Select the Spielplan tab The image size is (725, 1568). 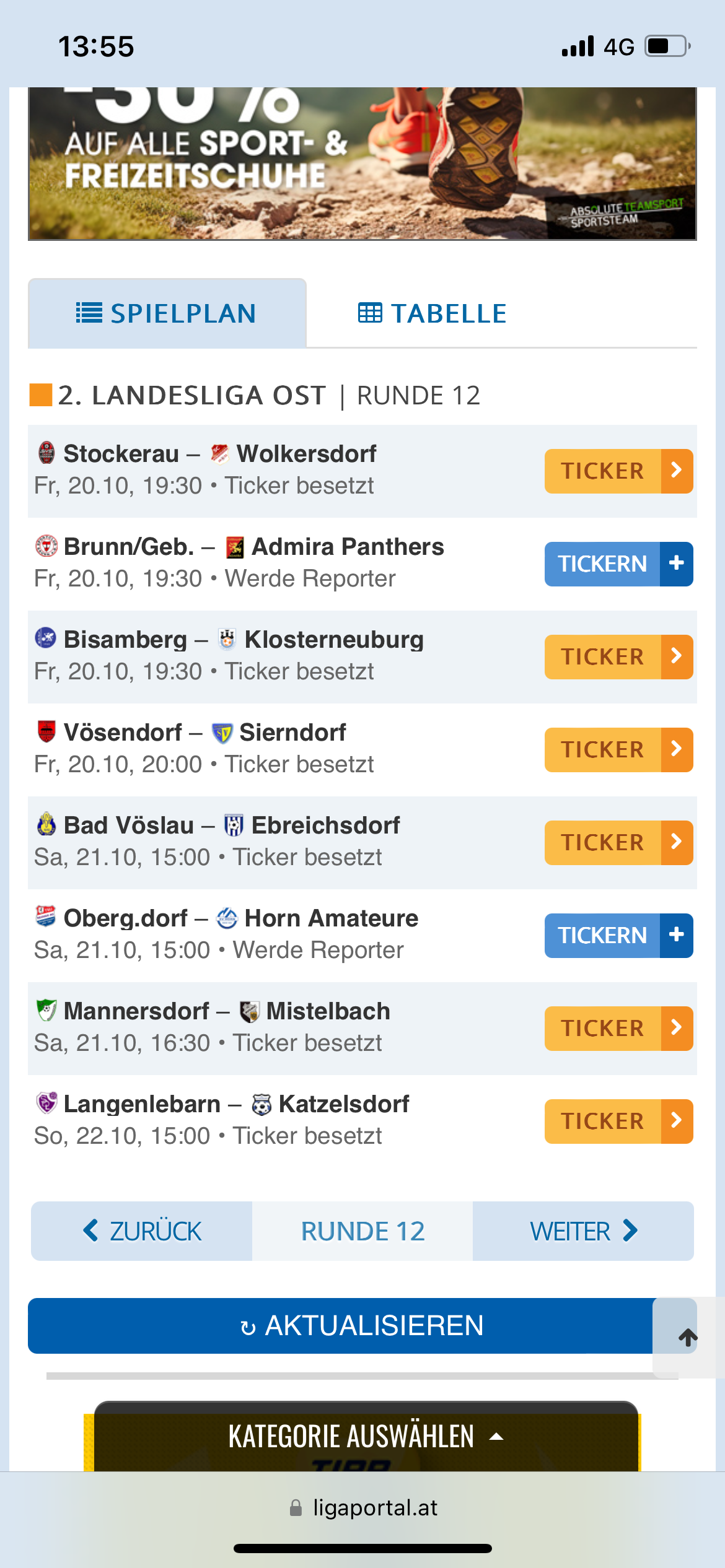167,313
